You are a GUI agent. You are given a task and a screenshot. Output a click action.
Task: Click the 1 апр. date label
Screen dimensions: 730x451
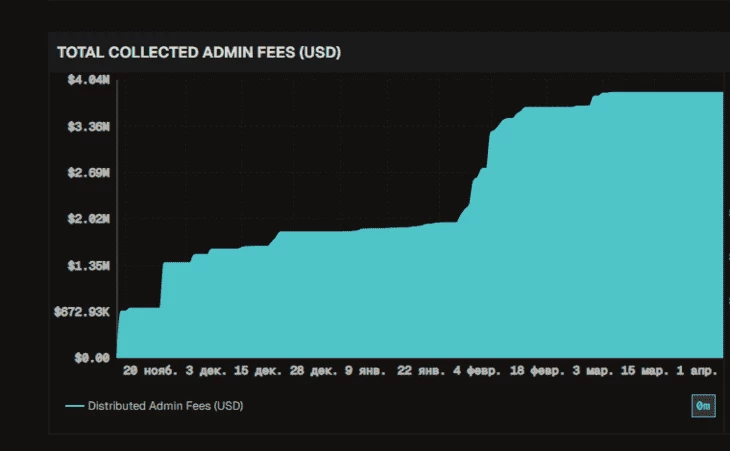[x=695, y=371]
